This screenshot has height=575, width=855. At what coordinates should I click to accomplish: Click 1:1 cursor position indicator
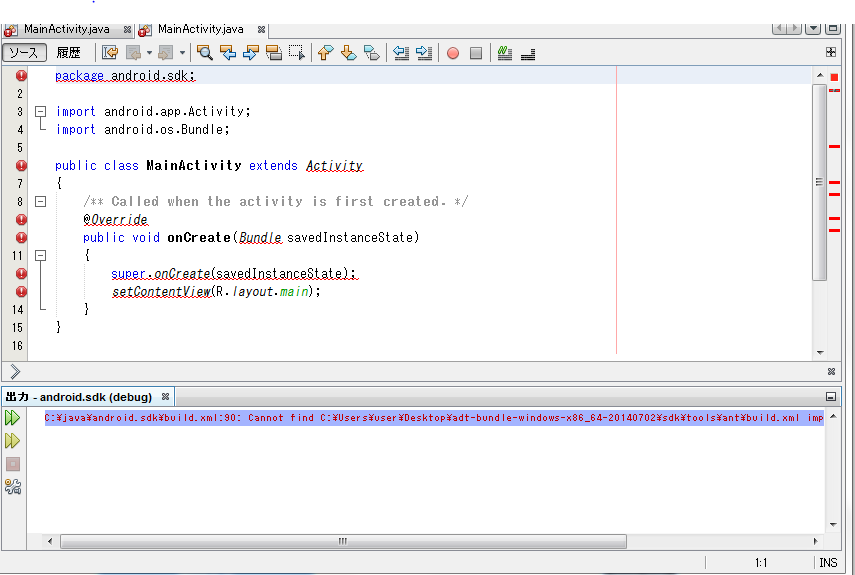[x=761, y=562]
